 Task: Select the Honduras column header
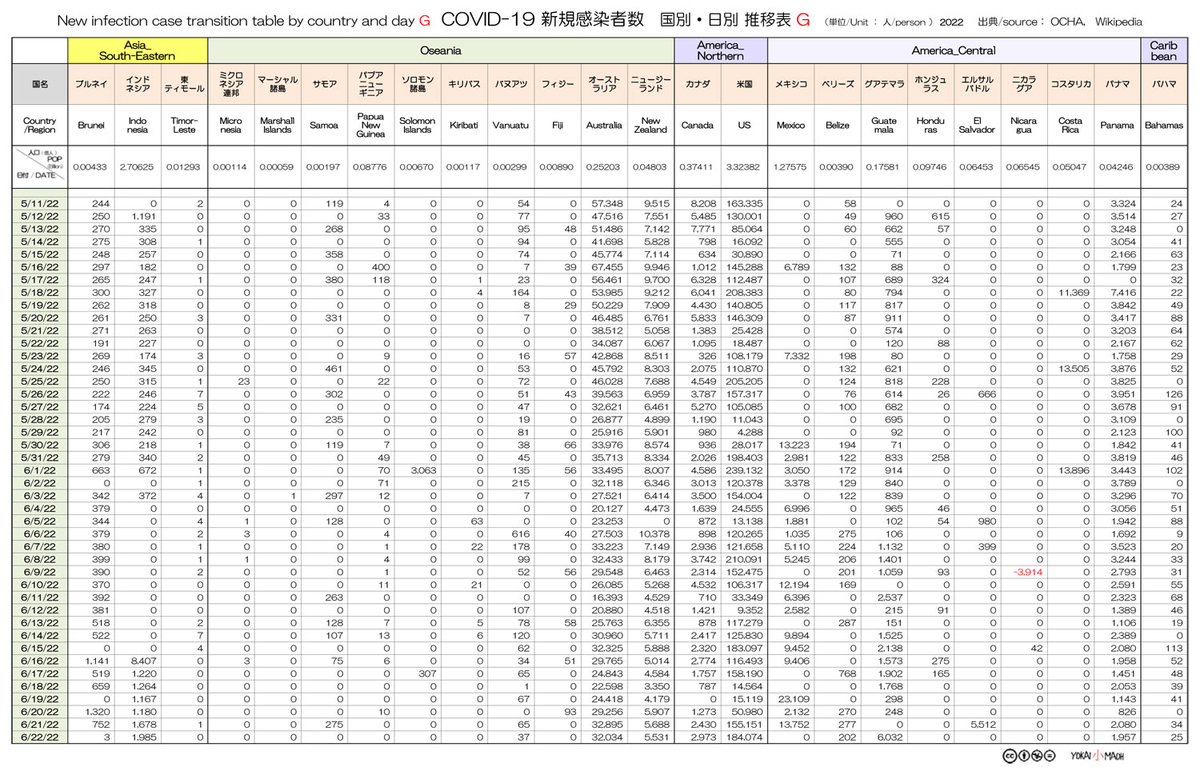pyautogui.click(x=930, y=126)
